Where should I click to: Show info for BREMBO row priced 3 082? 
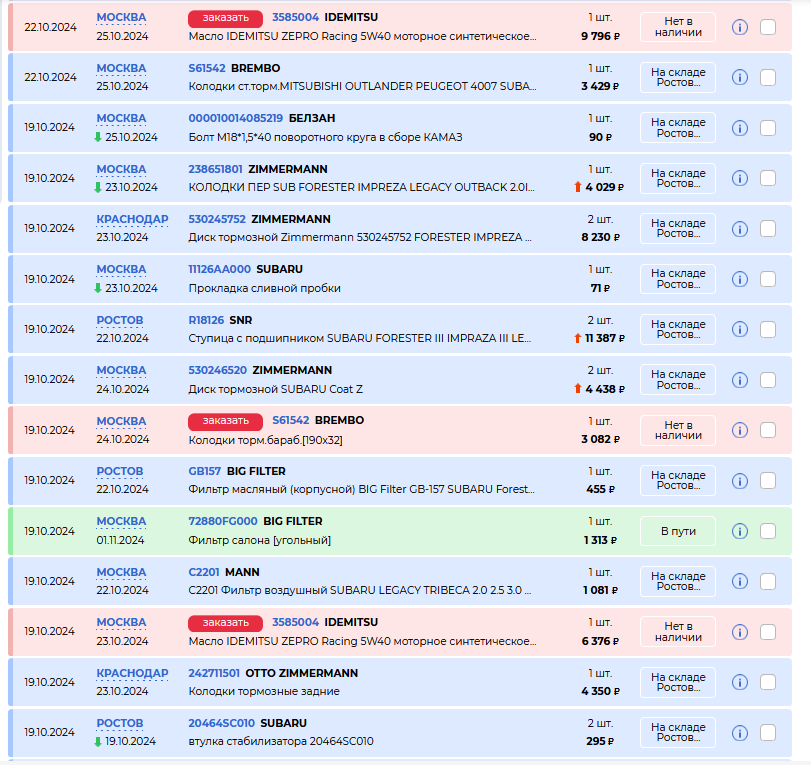(740, 430)
